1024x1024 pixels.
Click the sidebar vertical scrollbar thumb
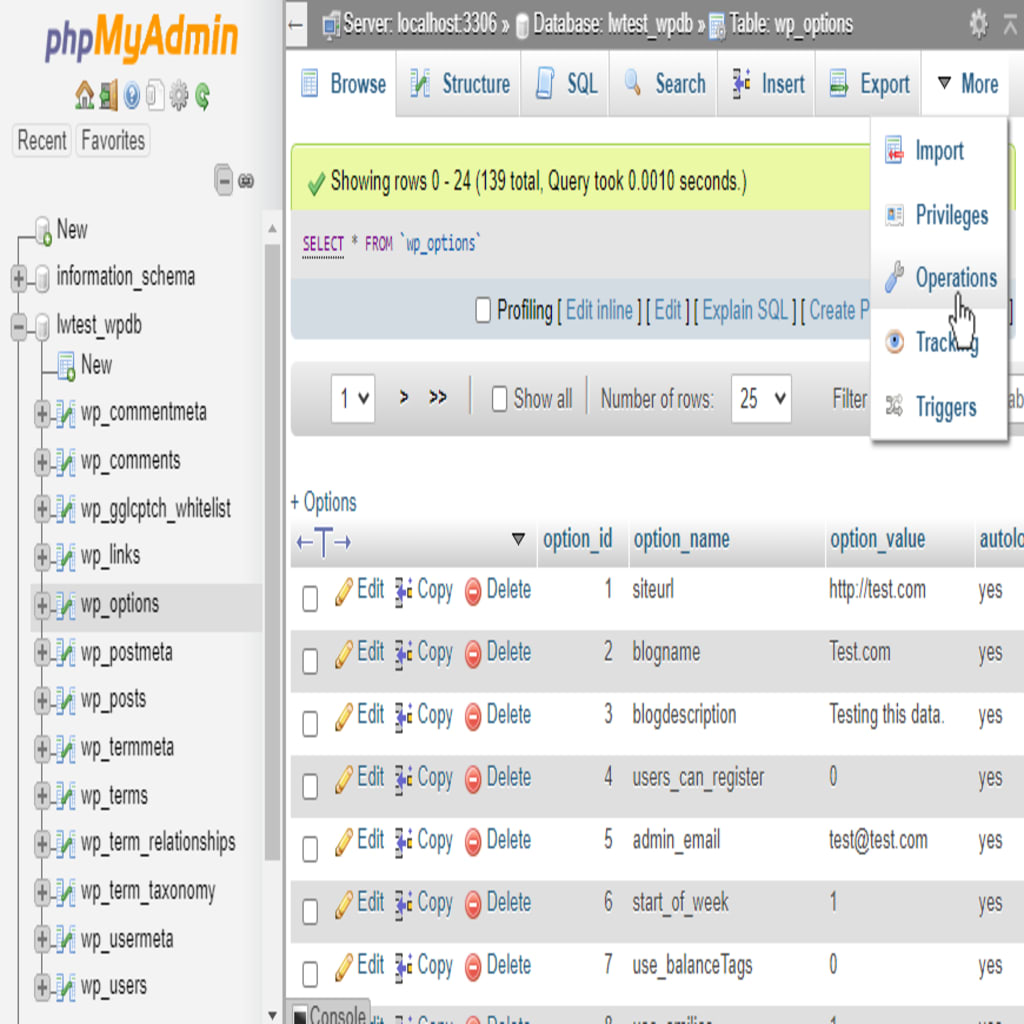(272, 552)
